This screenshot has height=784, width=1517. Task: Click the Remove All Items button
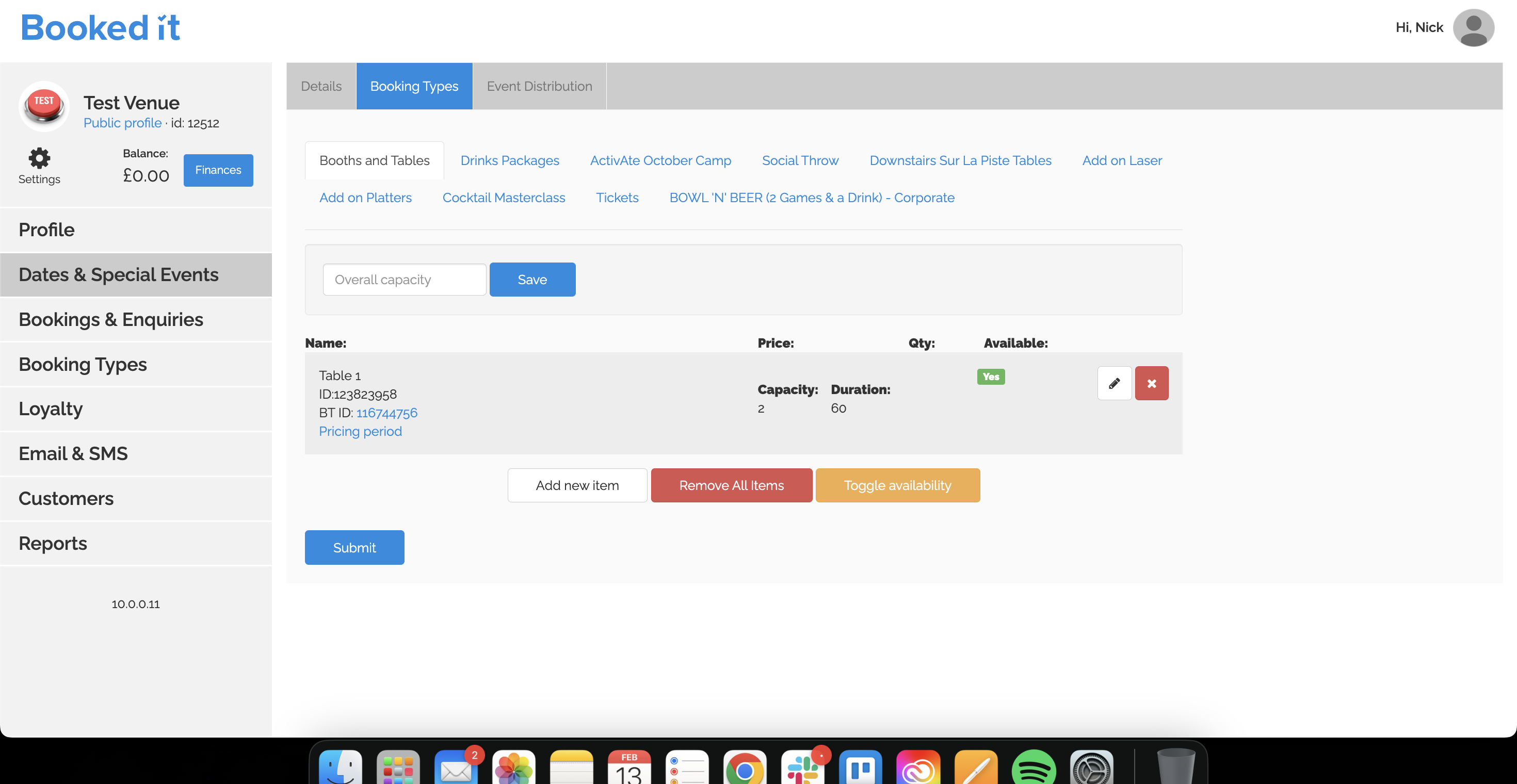(x=731, y=485)
